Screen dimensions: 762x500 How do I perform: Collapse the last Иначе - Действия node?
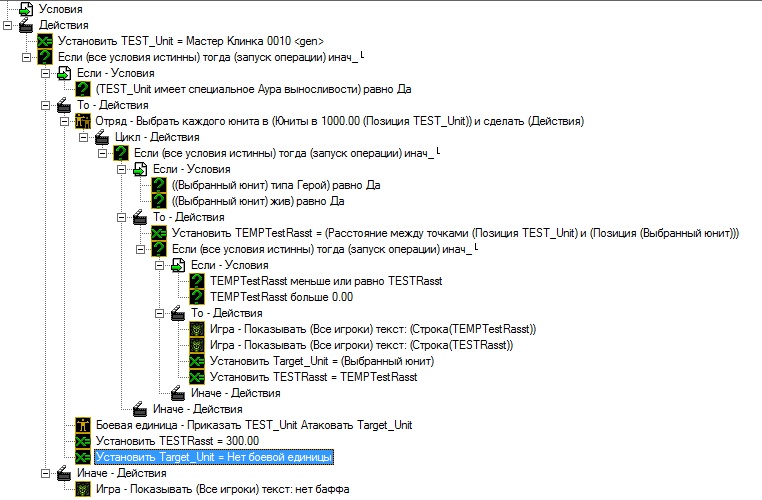[45, 473]
